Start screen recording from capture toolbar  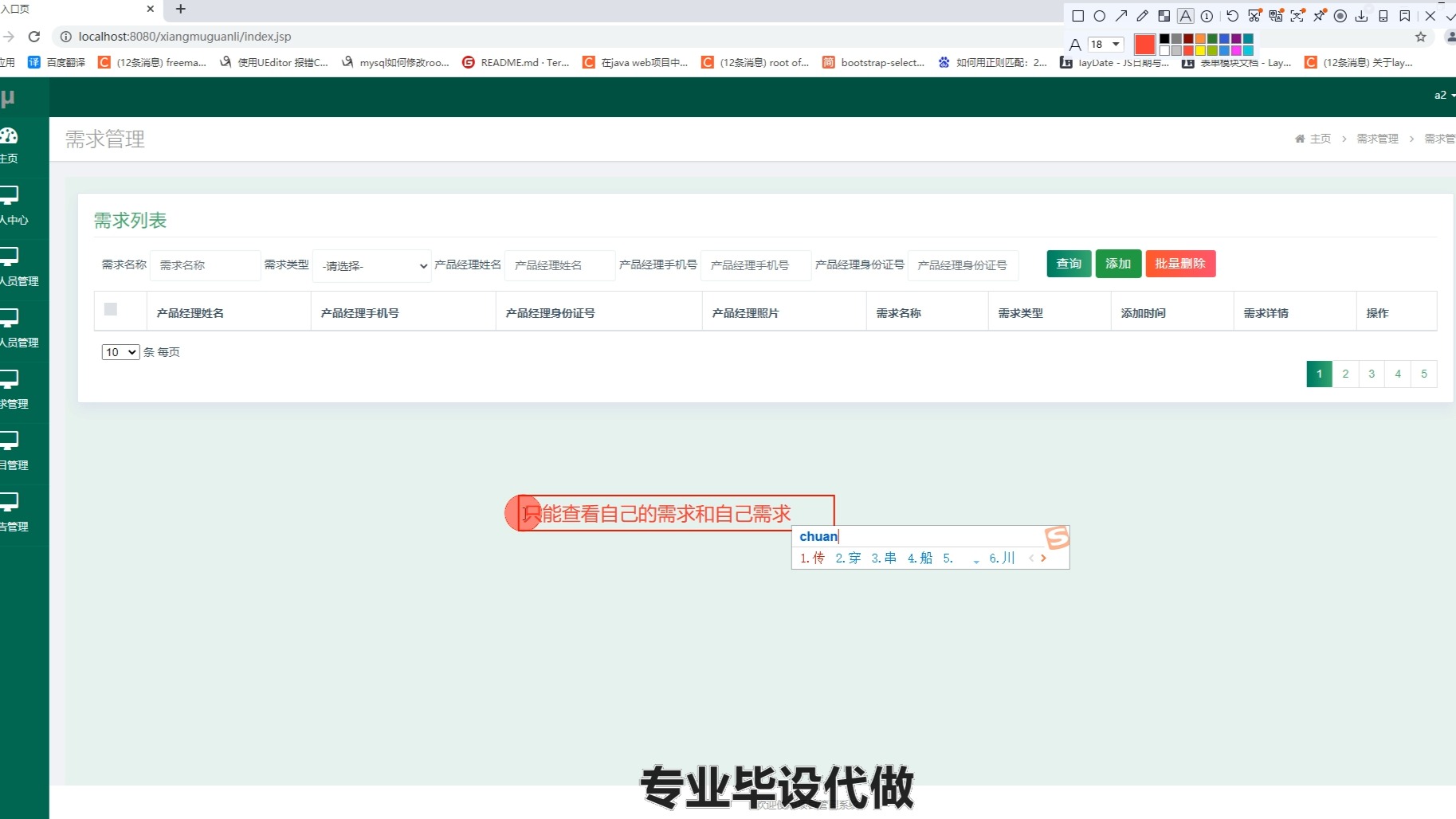click(x=1340, y=16)
